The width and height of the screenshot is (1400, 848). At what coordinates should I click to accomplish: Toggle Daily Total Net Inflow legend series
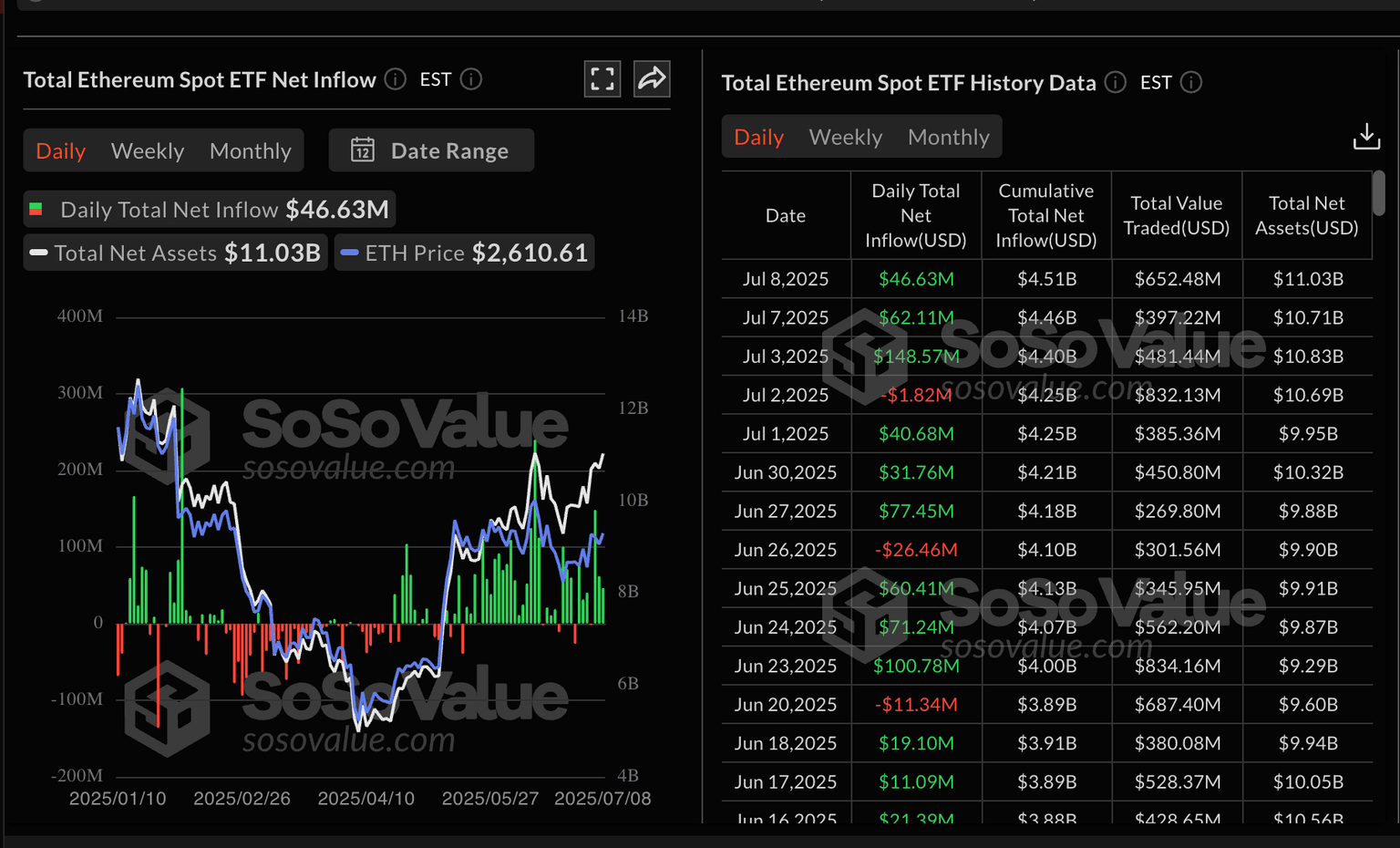pyautogui.click(x=210, y=209)
